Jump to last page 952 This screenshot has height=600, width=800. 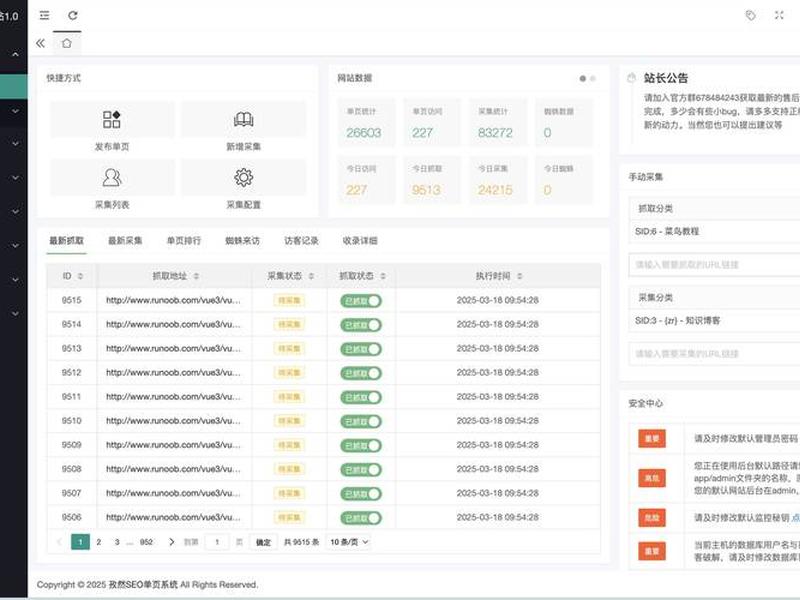pyautogui.click(x=146, y=542)
